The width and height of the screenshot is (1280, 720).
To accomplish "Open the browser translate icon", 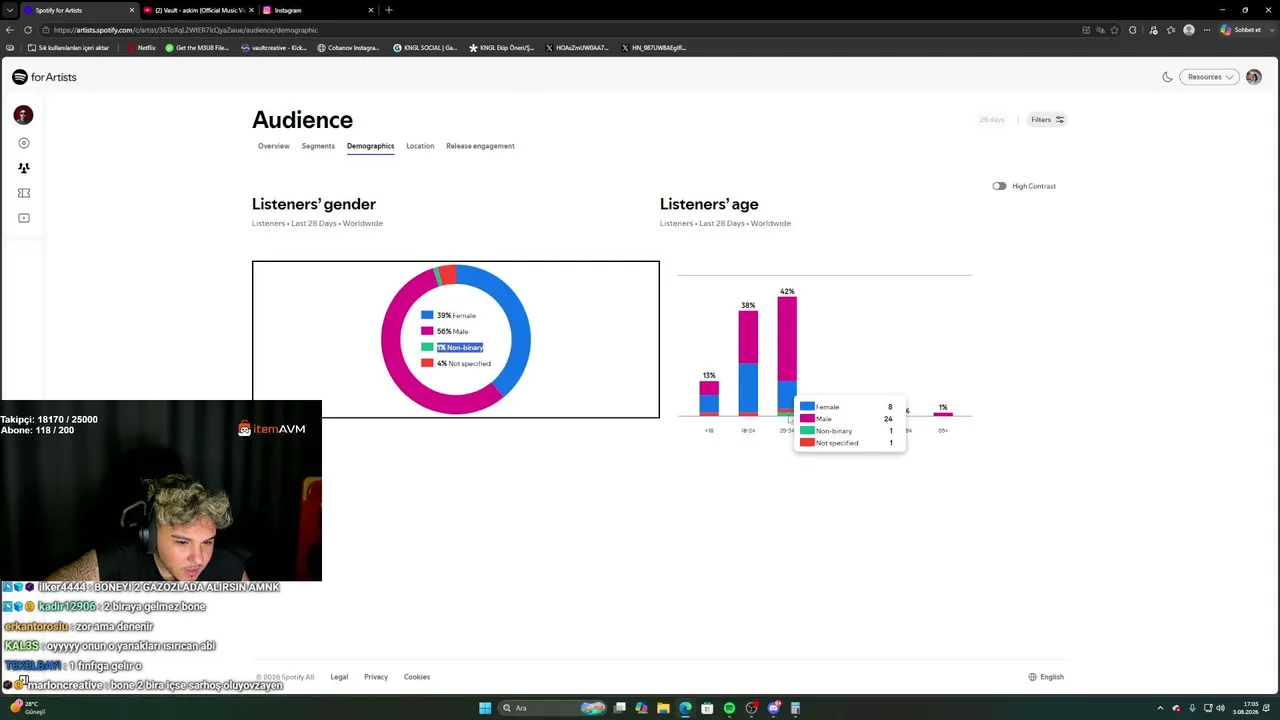I will coord(1100,30).
